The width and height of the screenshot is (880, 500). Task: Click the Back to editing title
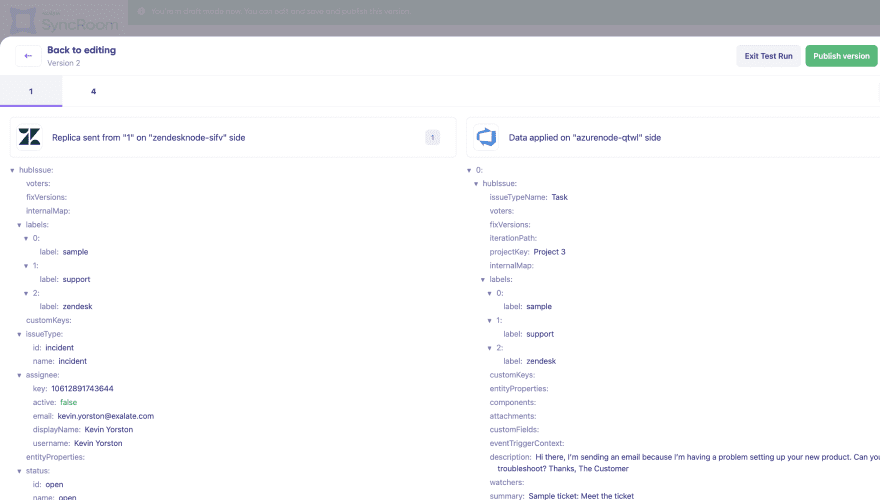tap(81, 50)
